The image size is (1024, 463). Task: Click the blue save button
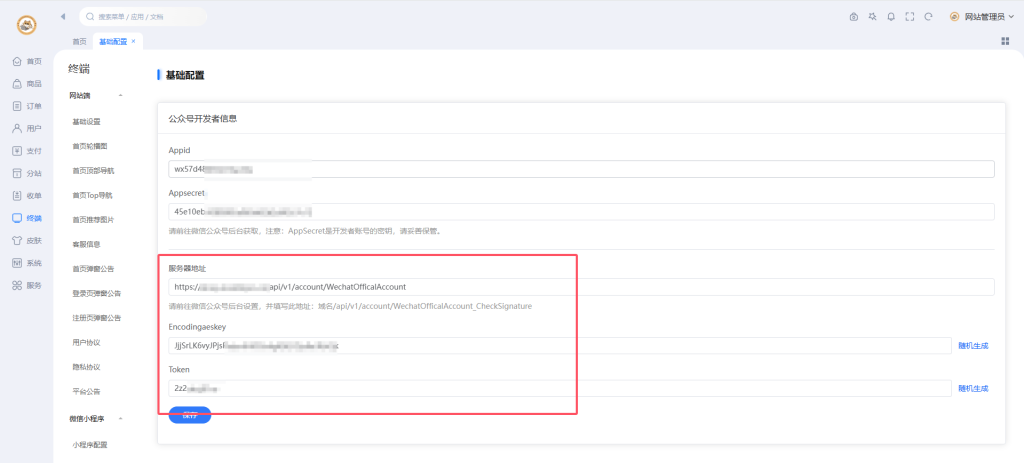click(190, 415)
